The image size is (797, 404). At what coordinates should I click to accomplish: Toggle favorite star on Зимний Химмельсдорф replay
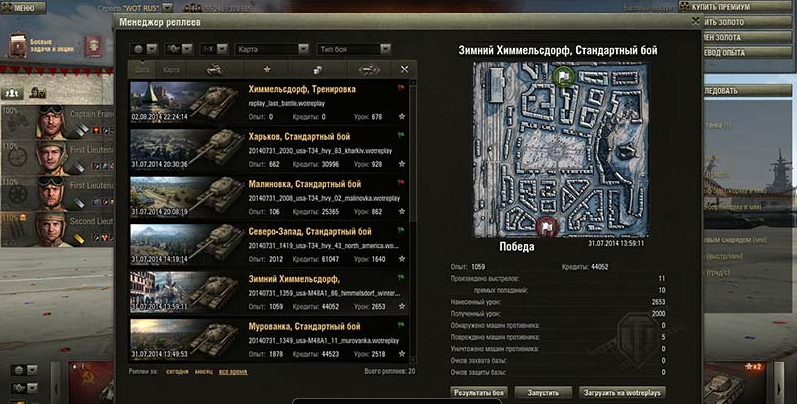[402, 306]
